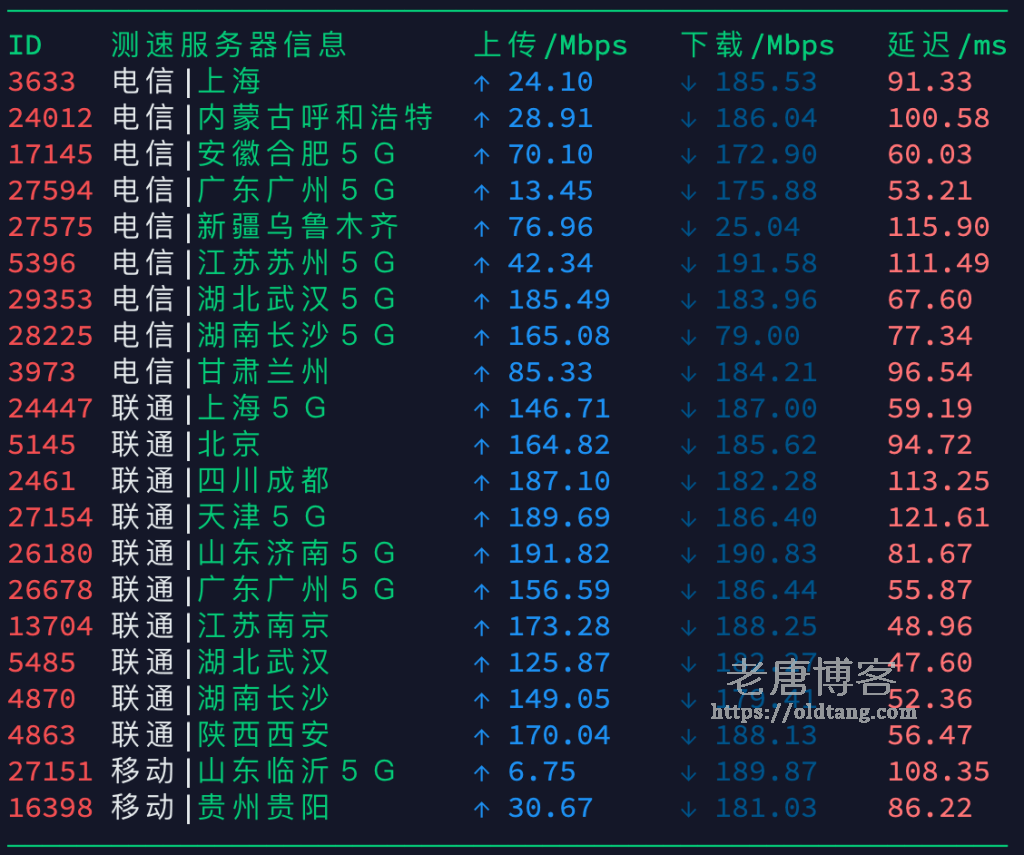Click the download arrow next to 185.53

coord(688,82)
